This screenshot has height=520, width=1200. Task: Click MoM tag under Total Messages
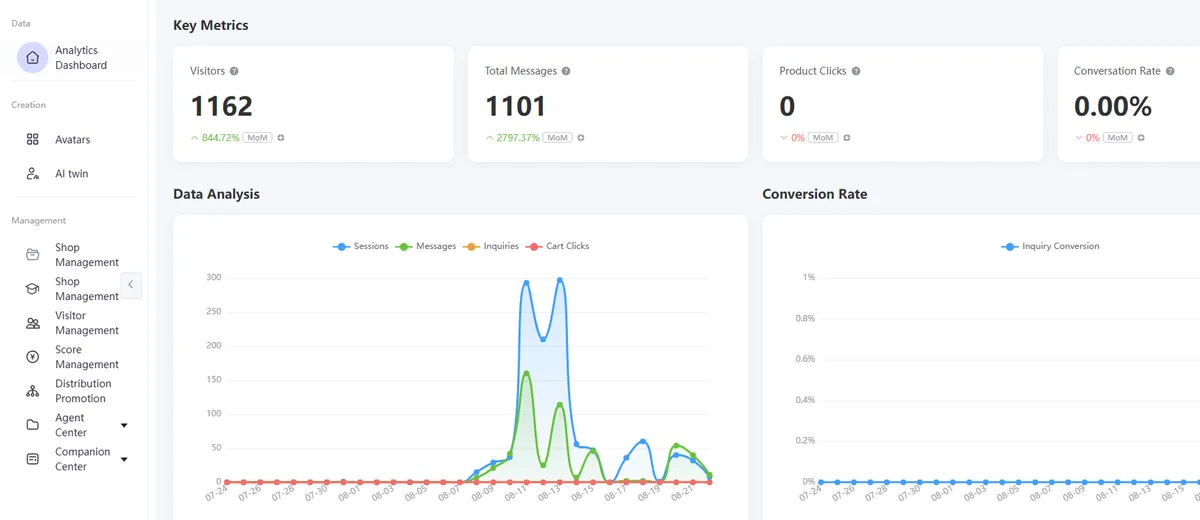coord(558,137)
